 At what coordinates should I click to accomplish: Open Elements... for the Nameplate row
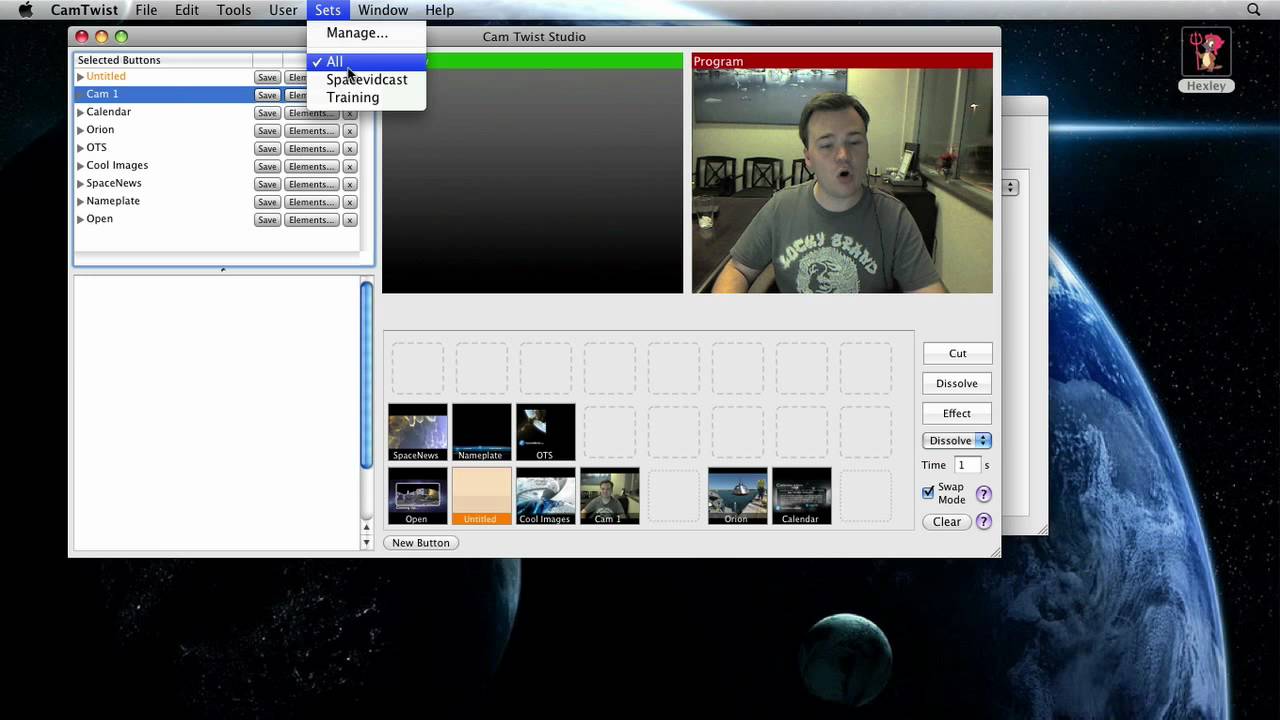click(312, 203)
